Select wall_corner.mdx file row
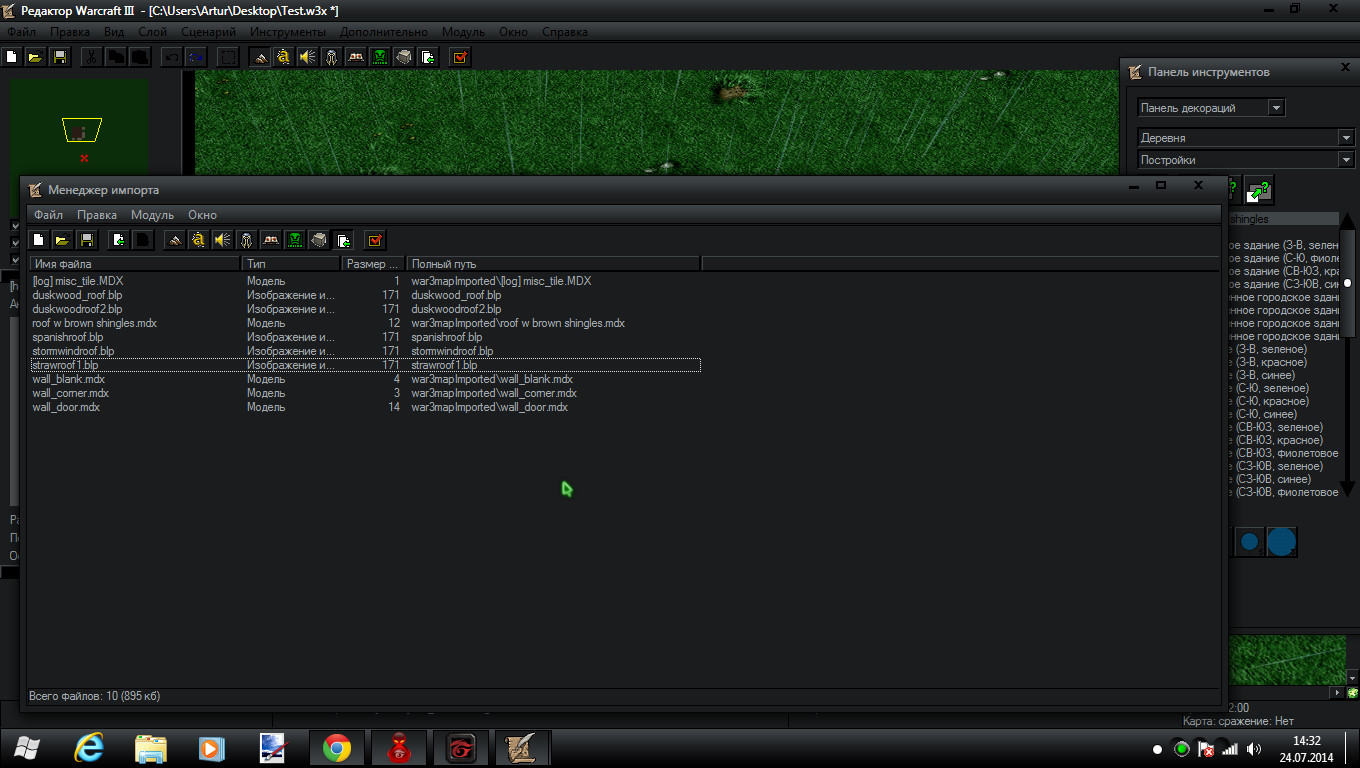This screenshot has height=768, width=1360. coord(365,393)
